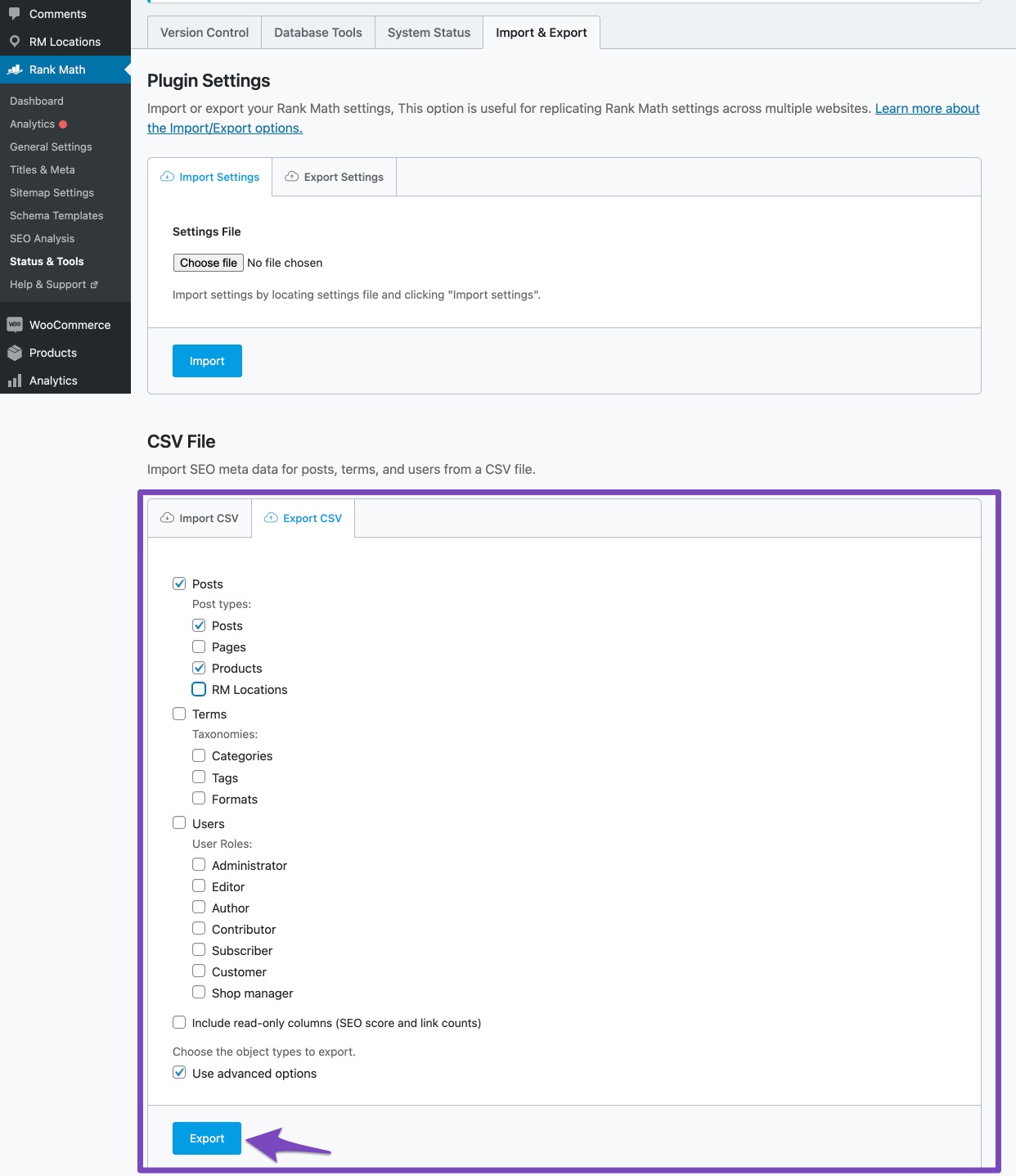1016x1176 pixels.
Task: Click the RM Locations pin icon
Action: pyautogui.click(x=15, y=42)
